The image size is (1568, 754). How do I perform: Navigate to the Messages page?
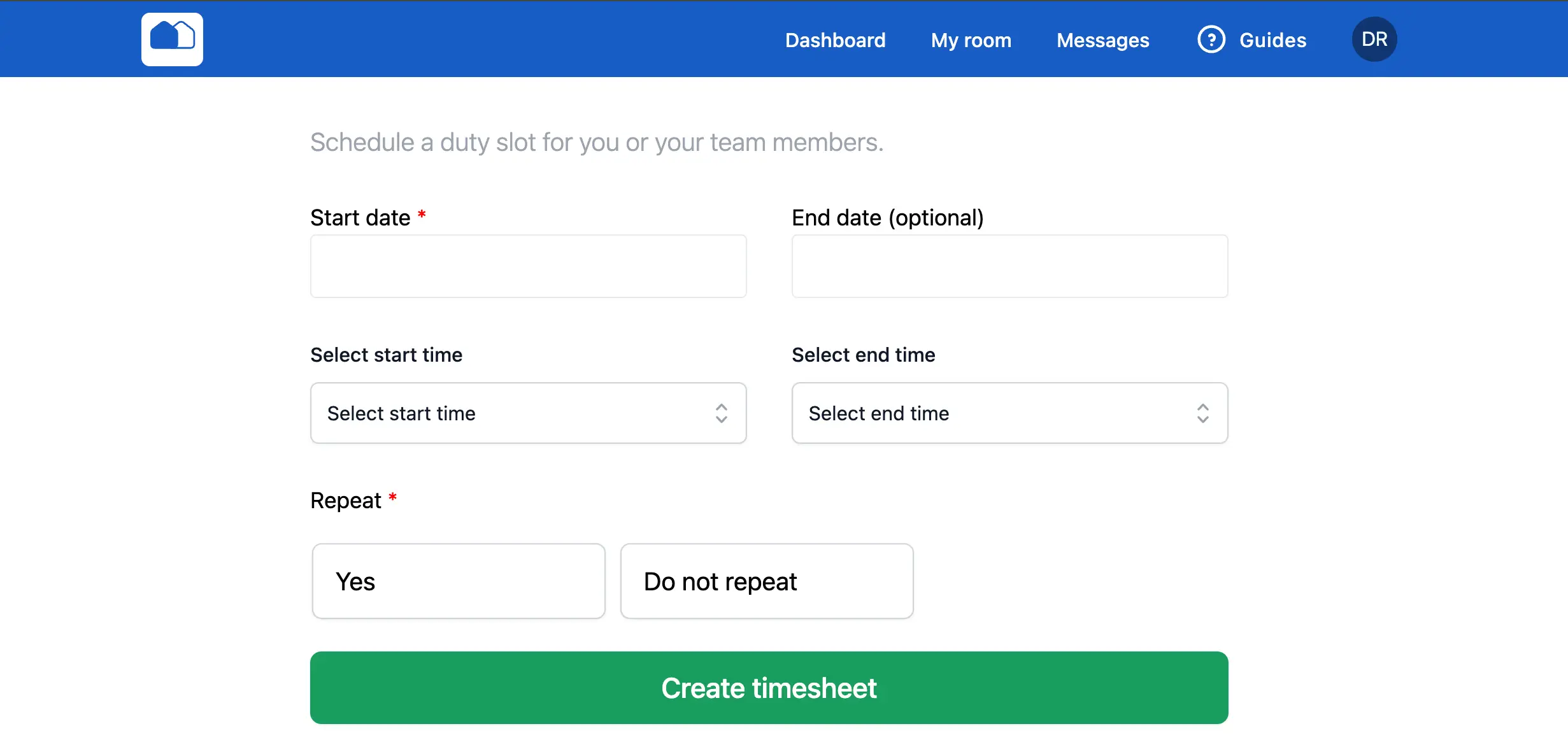point(1102,40)
